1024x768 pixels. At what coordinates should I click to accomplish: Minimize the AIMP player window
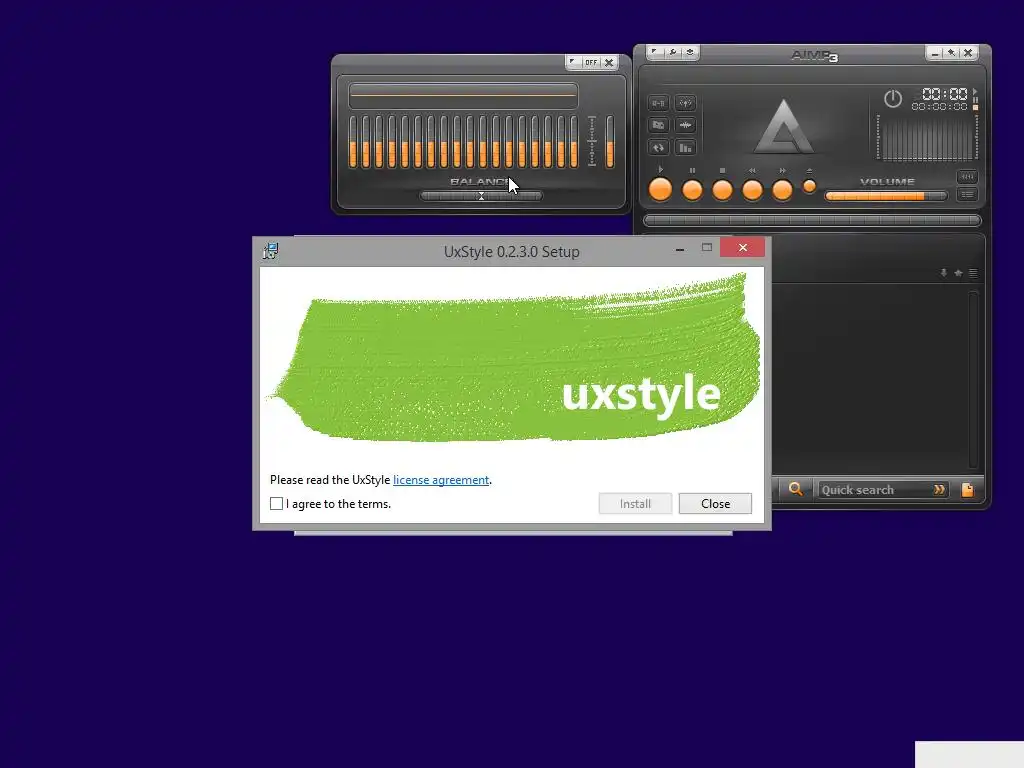pos(935,53)
